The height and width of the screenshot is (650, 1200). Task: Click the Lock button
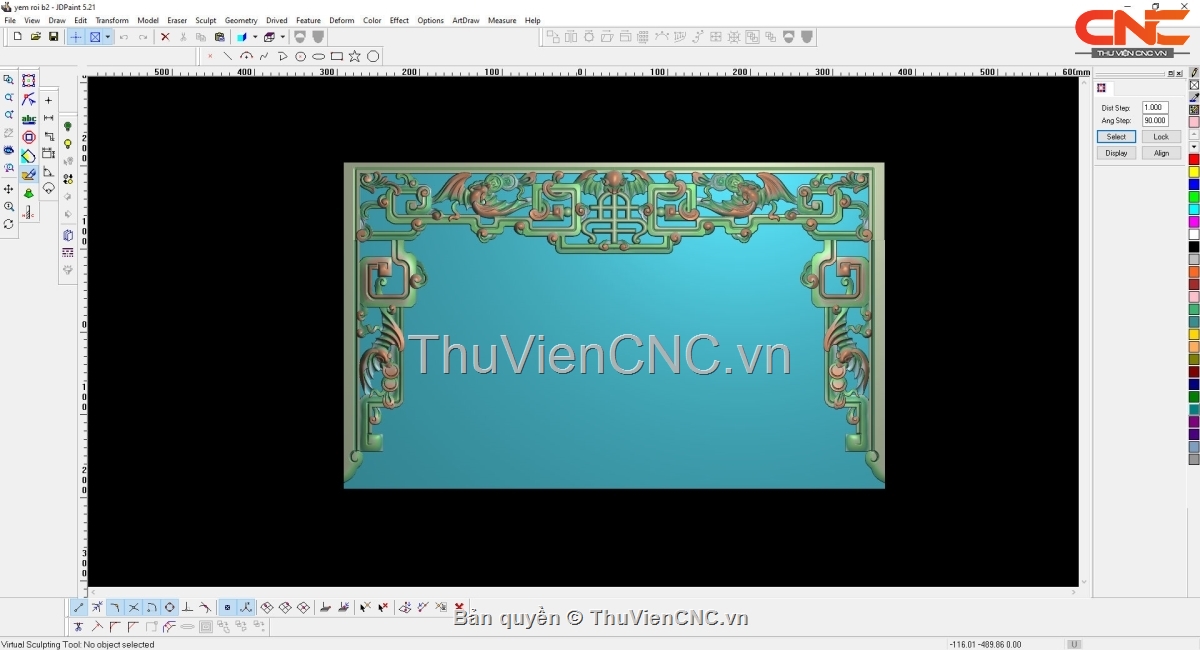tap(1161, 137)
